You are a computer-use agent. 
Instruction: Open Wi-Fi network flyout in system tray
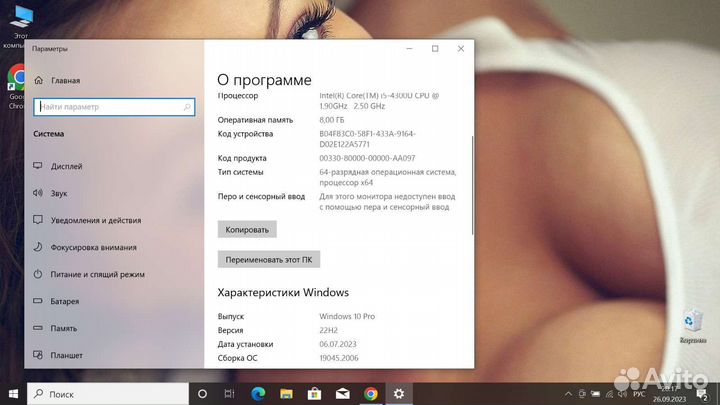click(609, 394)
